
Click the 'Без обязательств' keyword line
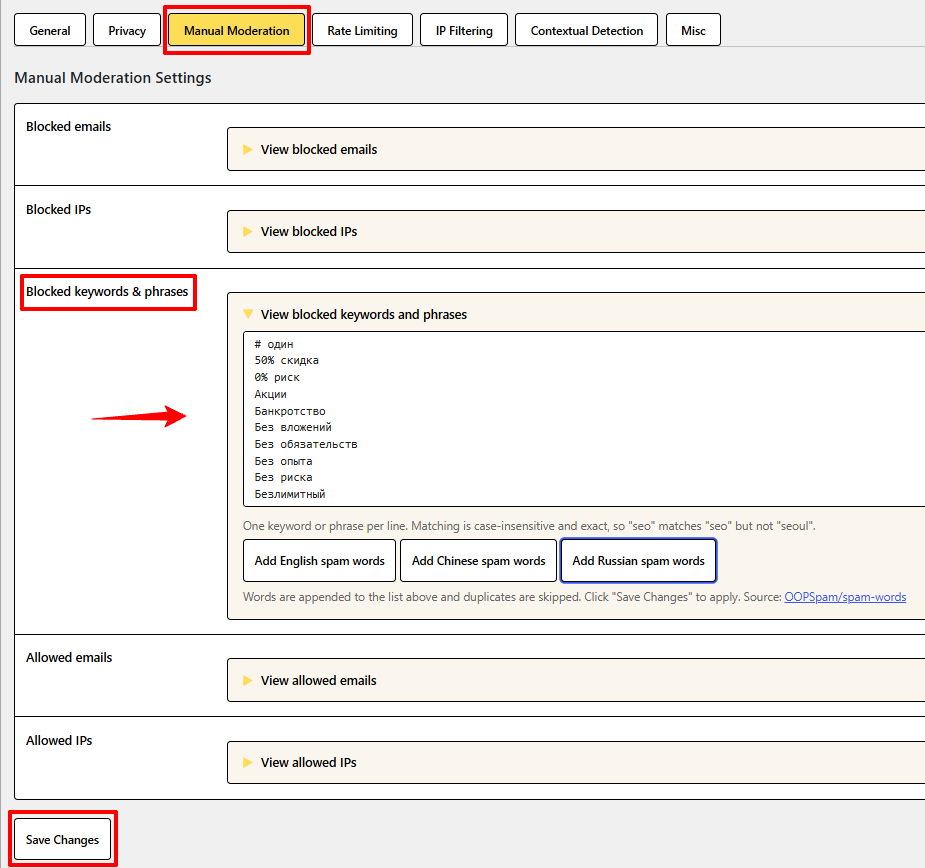point(306,444)
